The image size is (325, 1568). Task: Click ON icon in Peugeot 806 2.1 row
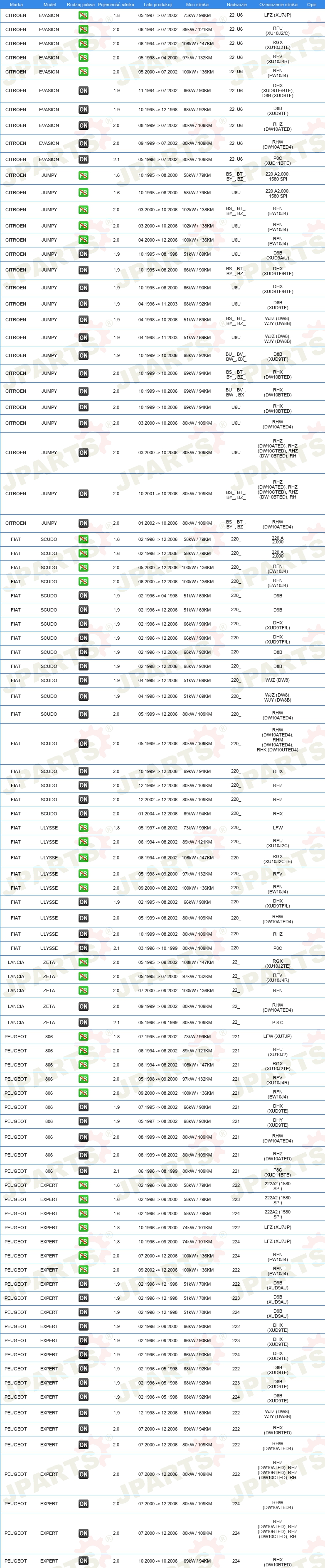click(x=84, y=1171)
